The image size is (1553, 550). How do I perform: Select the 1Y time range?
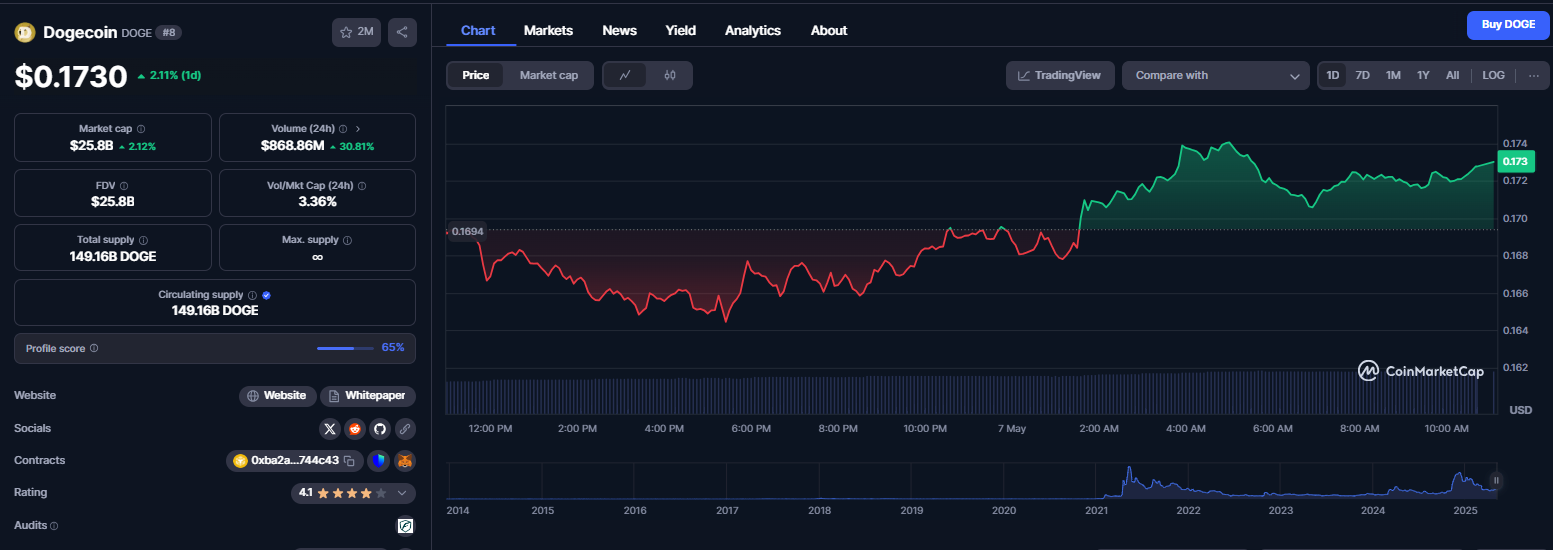pyautogui.click(x=1423, y=75)
